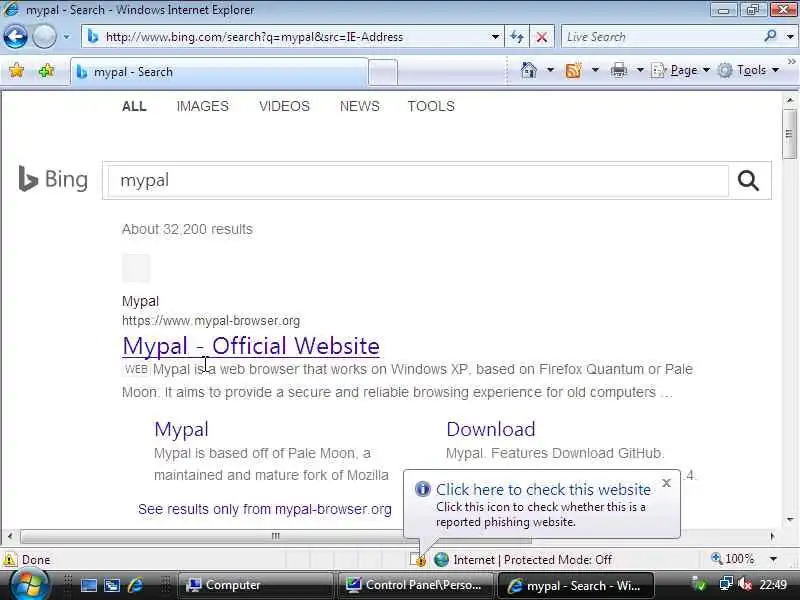Click the network tray icon
The width and height of the screenshot is (800, 600).
(726, 584)
